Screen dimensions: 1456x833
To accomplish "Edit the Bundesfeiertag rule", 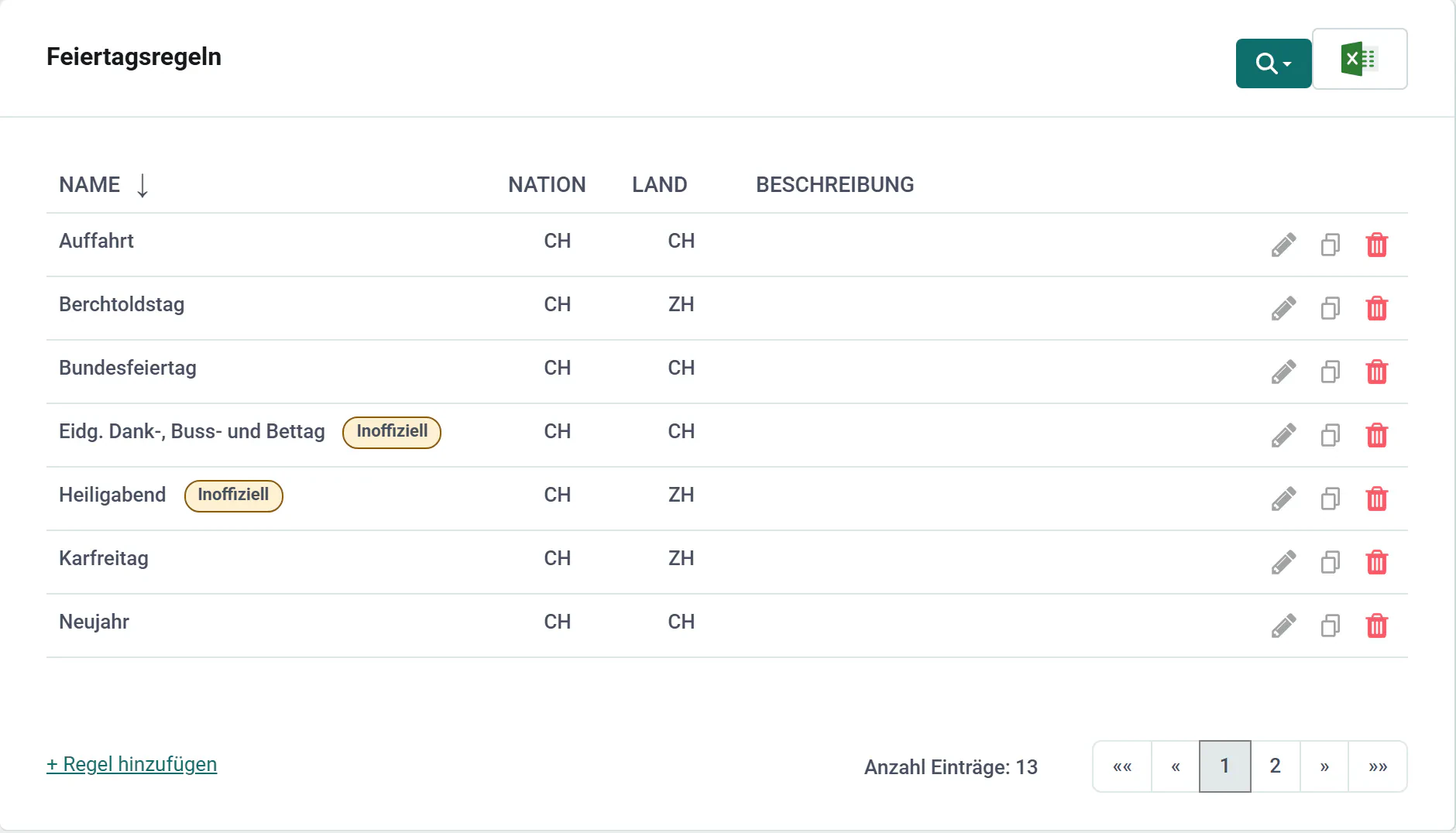I will tap(1283, 372).
